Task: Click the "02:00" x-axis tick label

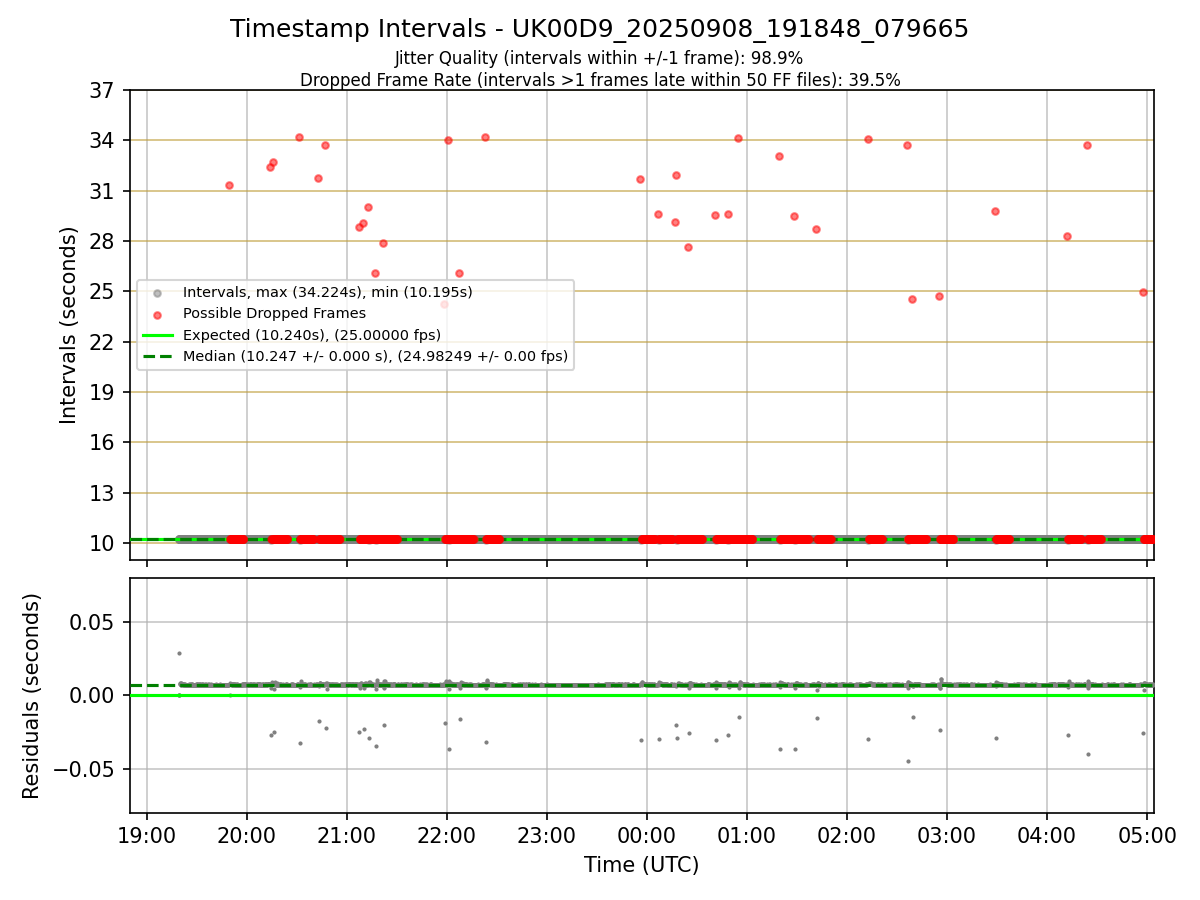Action: (847, 834)
